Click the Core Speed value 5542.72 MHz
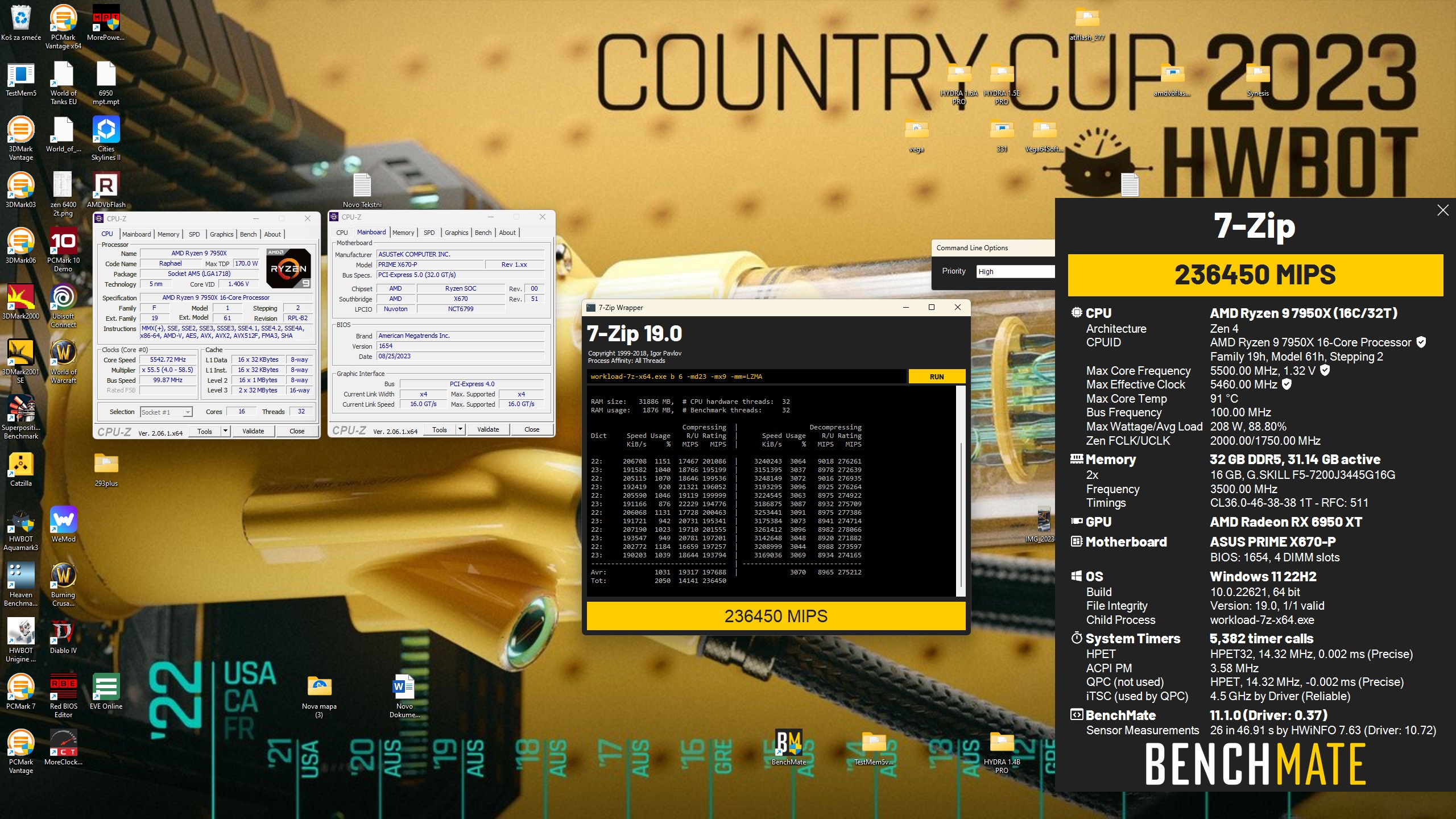The image size is (1456, 819). coord(168,359)
